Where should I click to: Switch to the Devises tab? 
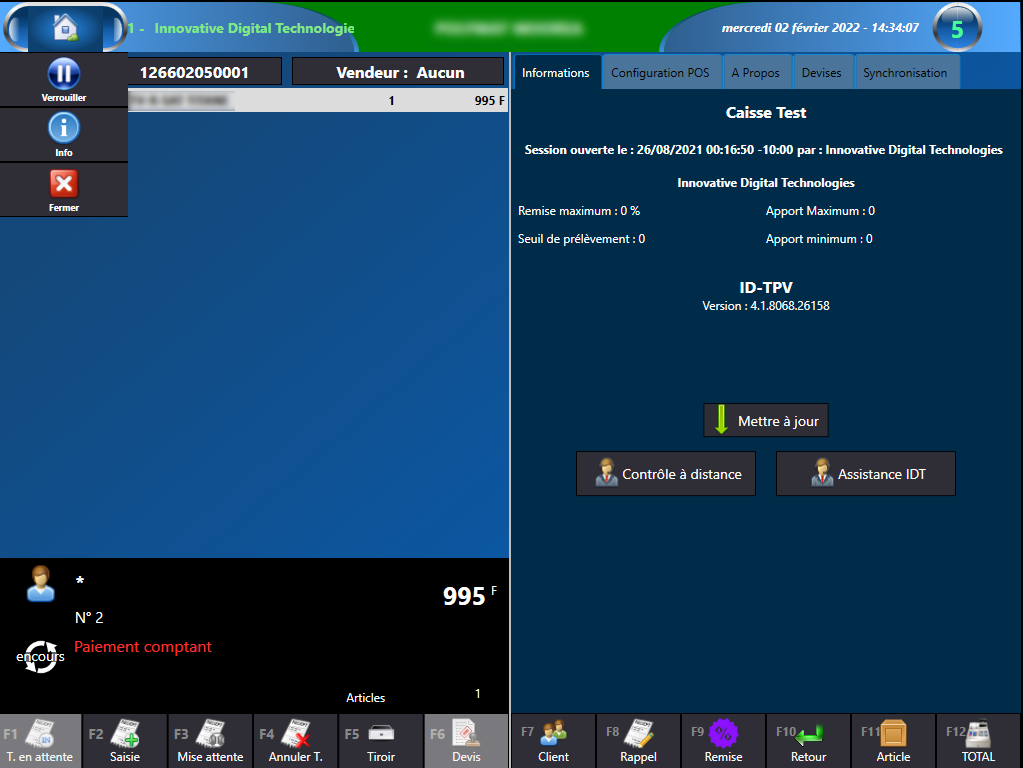821,73
